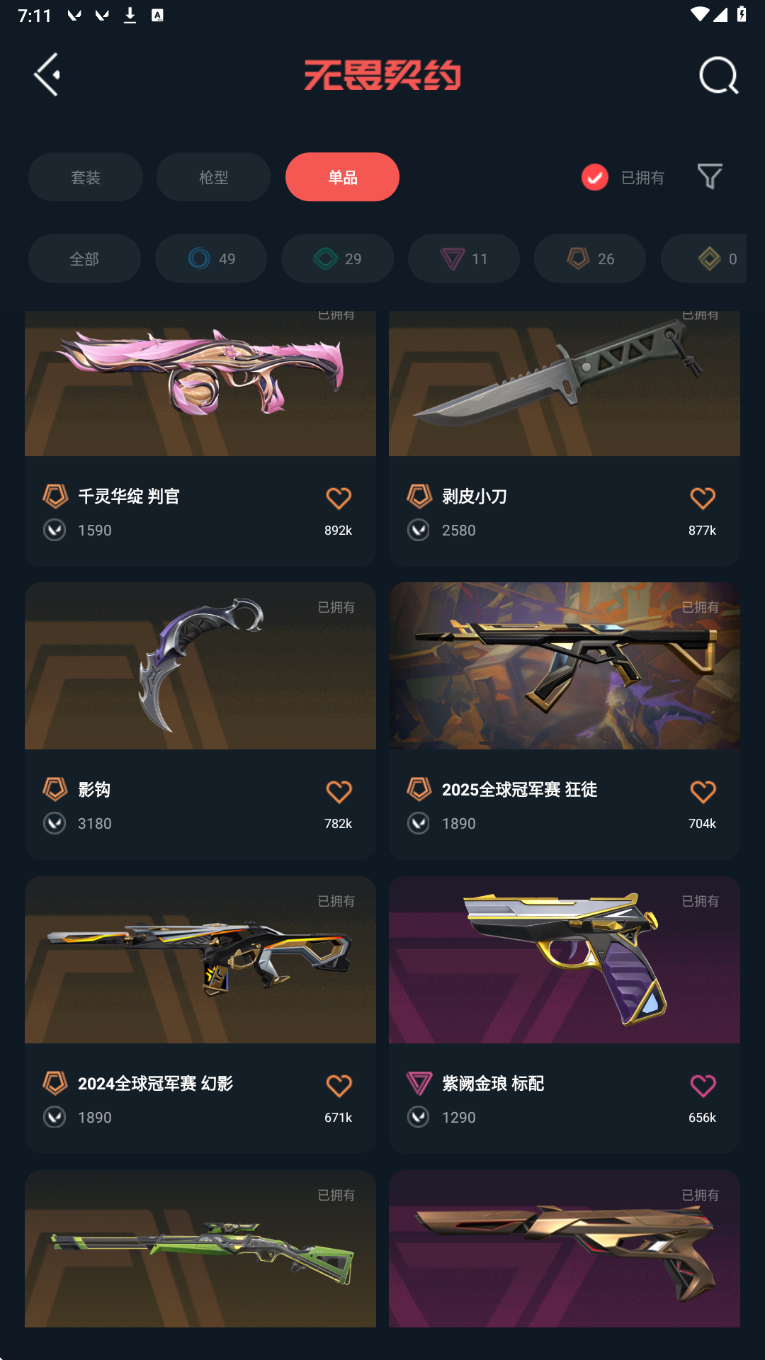Toggle the 已拥有 owned checkbox
The image size is (765, 1360).
[x=595, y=177]
